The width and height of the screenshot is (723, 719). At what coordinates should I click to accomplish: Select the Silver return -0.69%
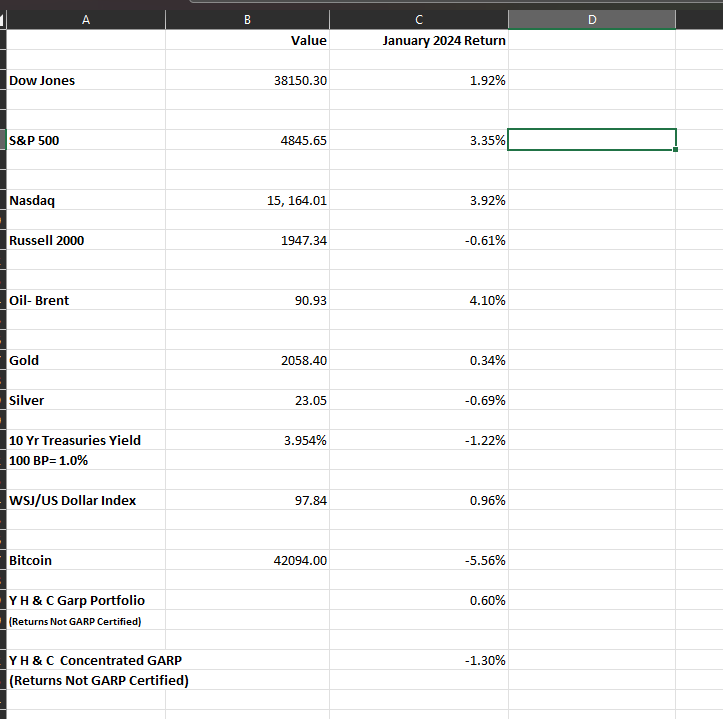(x=419, y=400)
